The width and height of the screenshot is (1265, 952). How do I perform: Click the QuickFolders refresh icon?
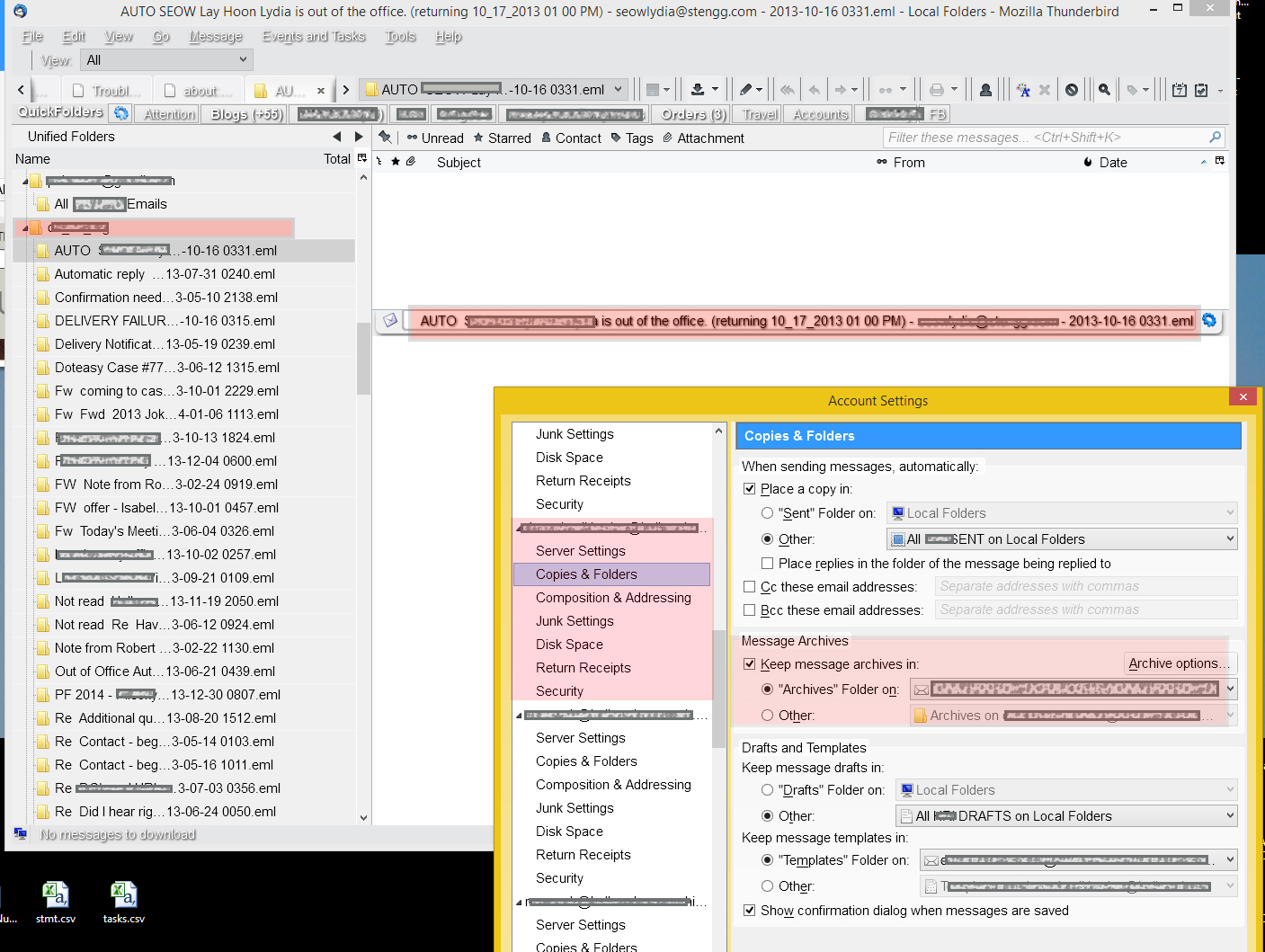click(x=120, y=113)
